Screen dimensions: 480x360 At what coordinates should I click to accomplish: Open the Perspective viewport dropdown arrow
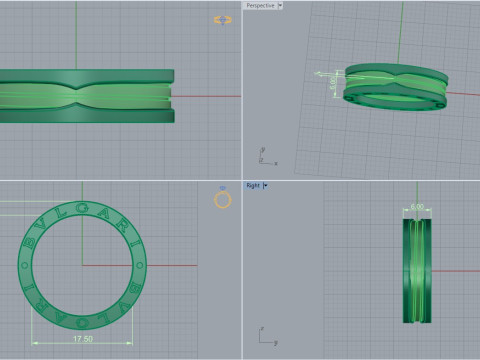point(280,6)
